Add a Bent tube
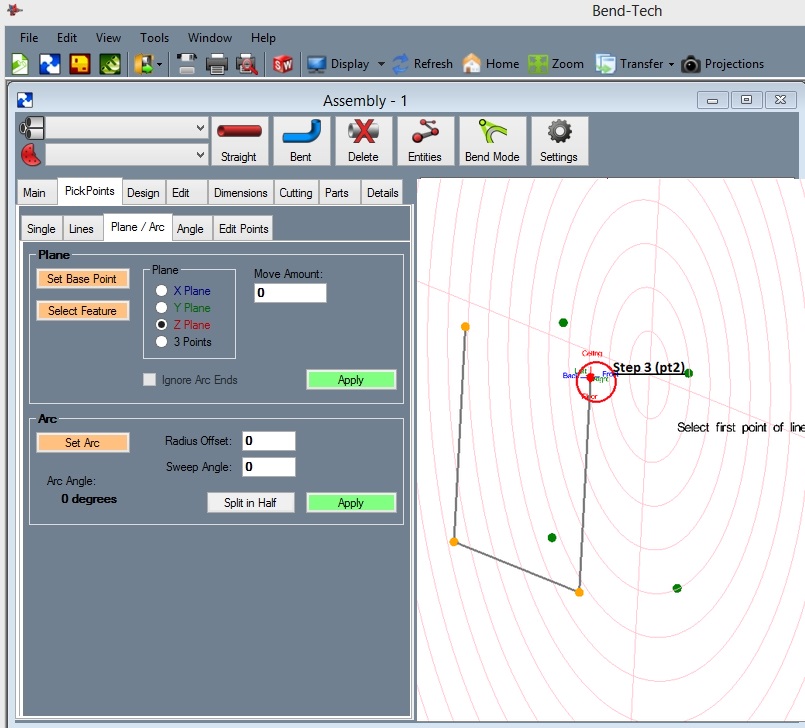The height and width of the screenshot is (728, 805). click(x=301, y=141)
